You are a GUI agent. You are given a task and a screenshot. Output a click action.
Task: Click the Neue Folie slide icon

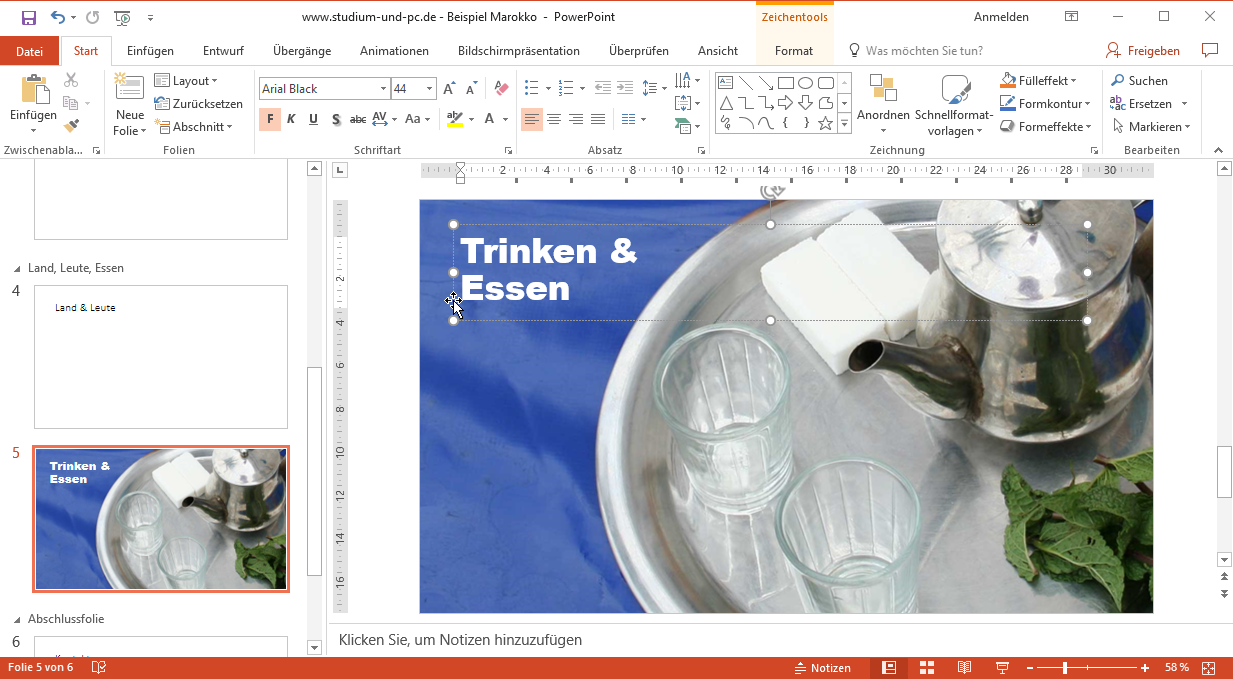click(130, 86)
